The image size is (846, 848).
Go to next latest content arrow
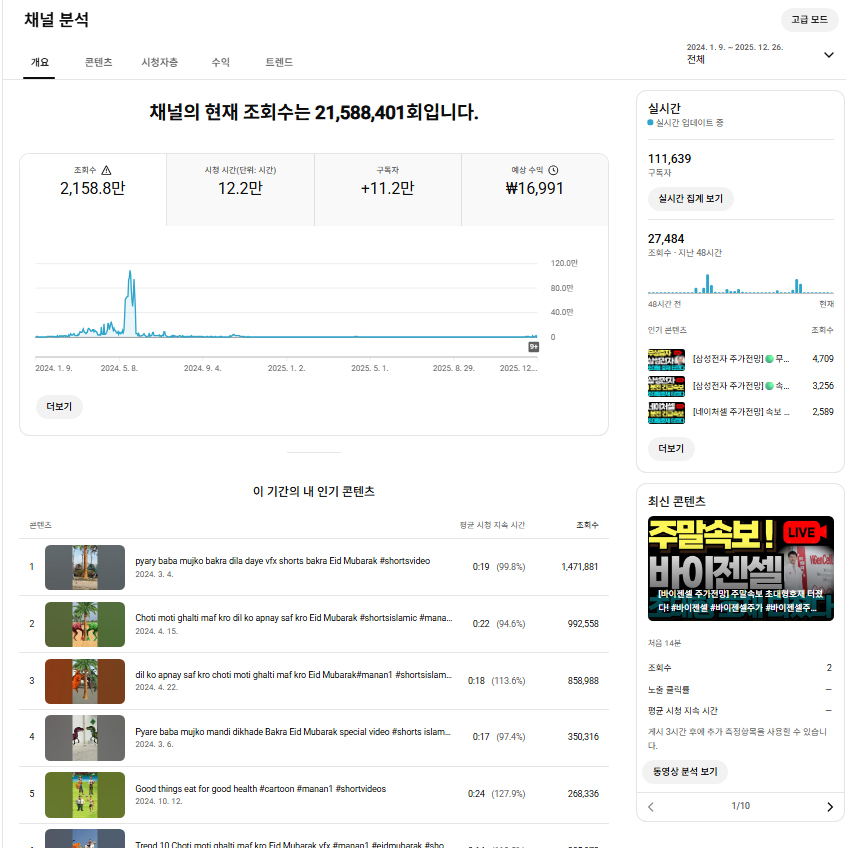pos(829,807)
